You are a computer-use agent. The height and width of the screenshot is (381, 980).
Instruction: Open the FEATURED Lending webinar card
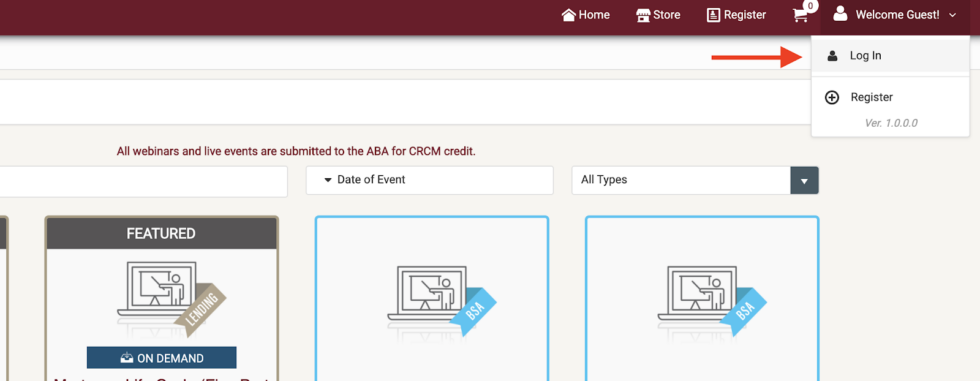tap(161, 299)
